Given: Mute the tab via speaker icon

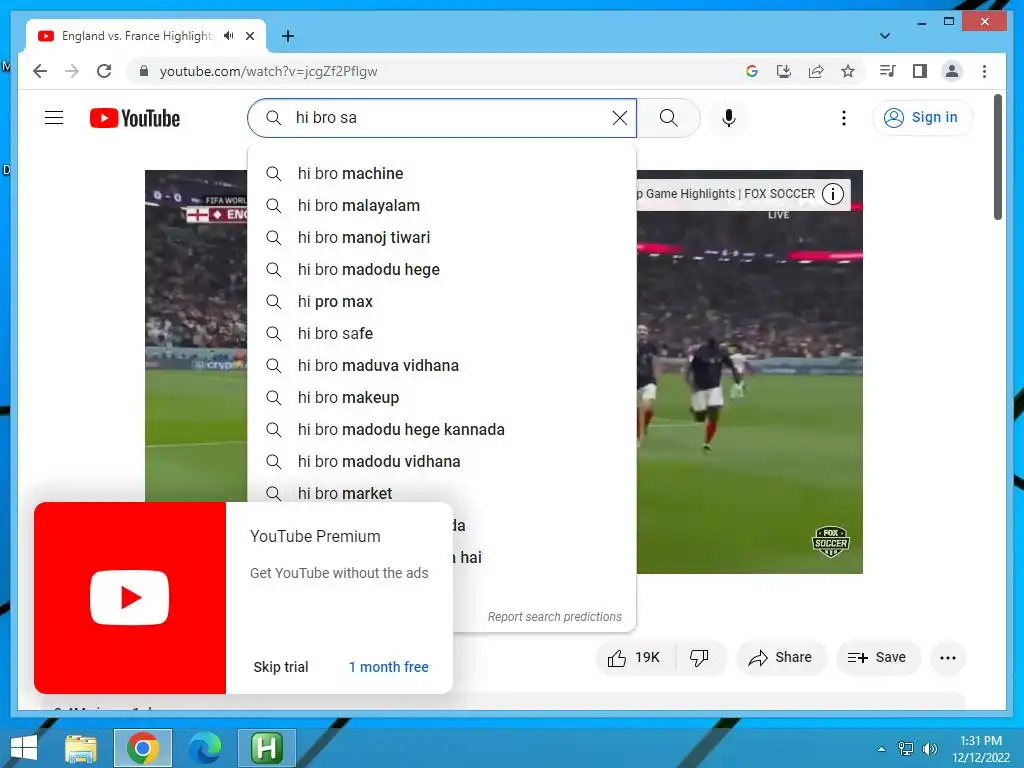Looking at the screenshot, I should tap(228, 36).
